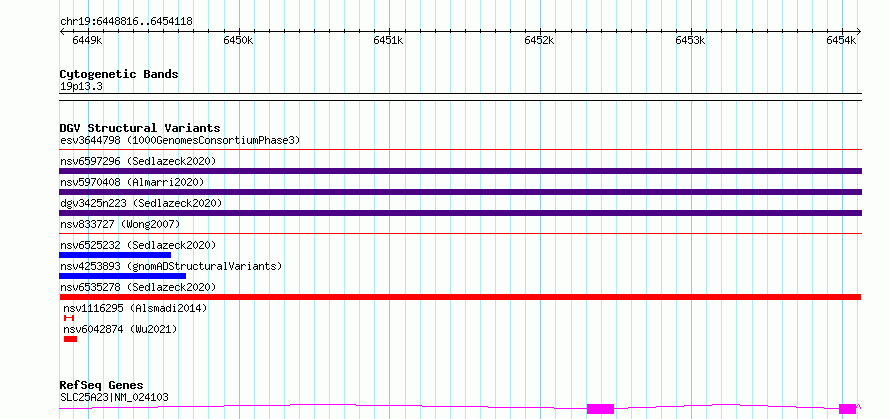
Task: Click the RefSeq Genes track title
Action: tap(101, 386)
